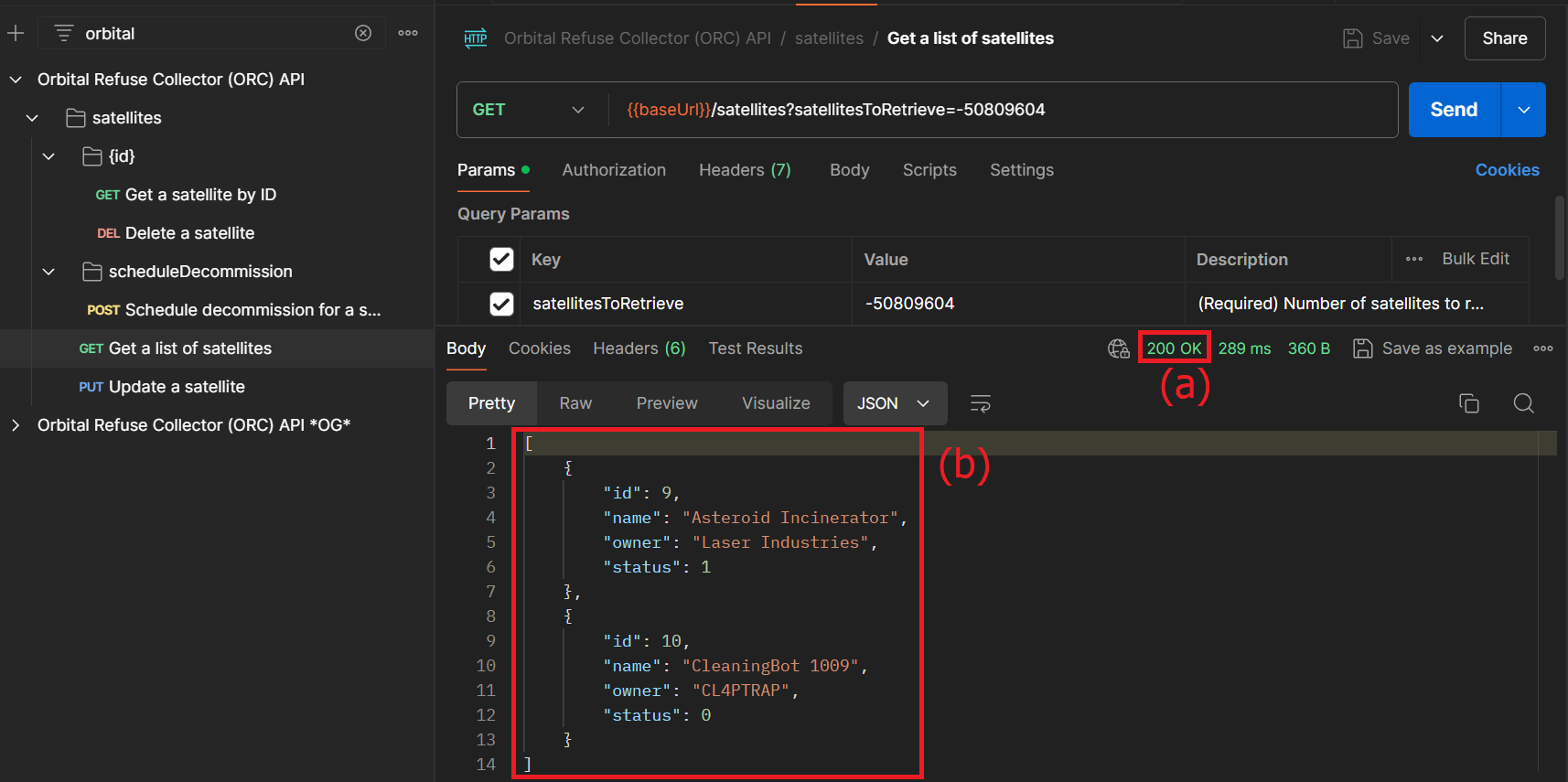Select the Delete a satellite request
The height and width of the screenshot is (782, 1568).
[x=189, y=233]
